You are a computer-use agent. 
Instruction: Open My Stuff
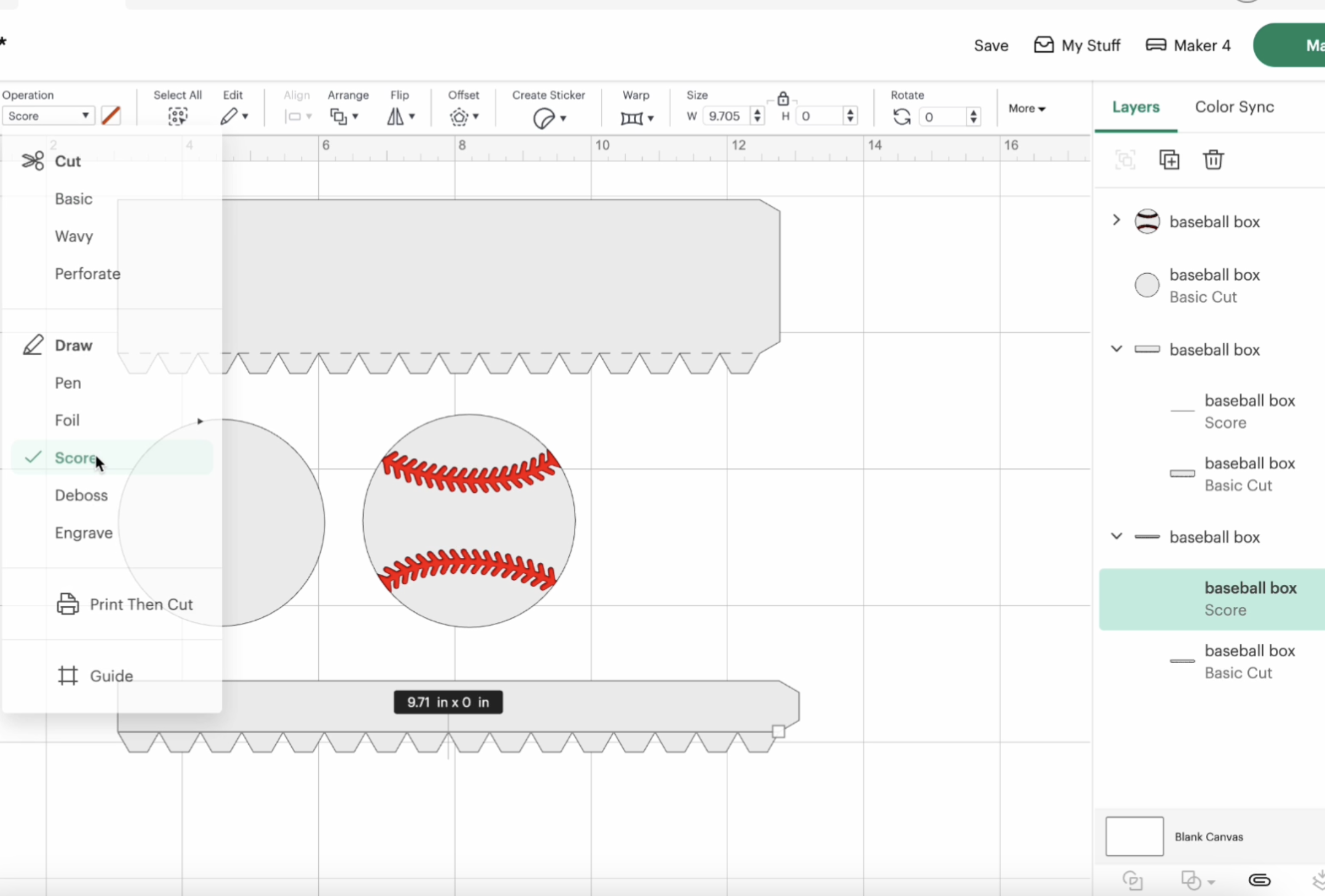(x=1077, y=45)
